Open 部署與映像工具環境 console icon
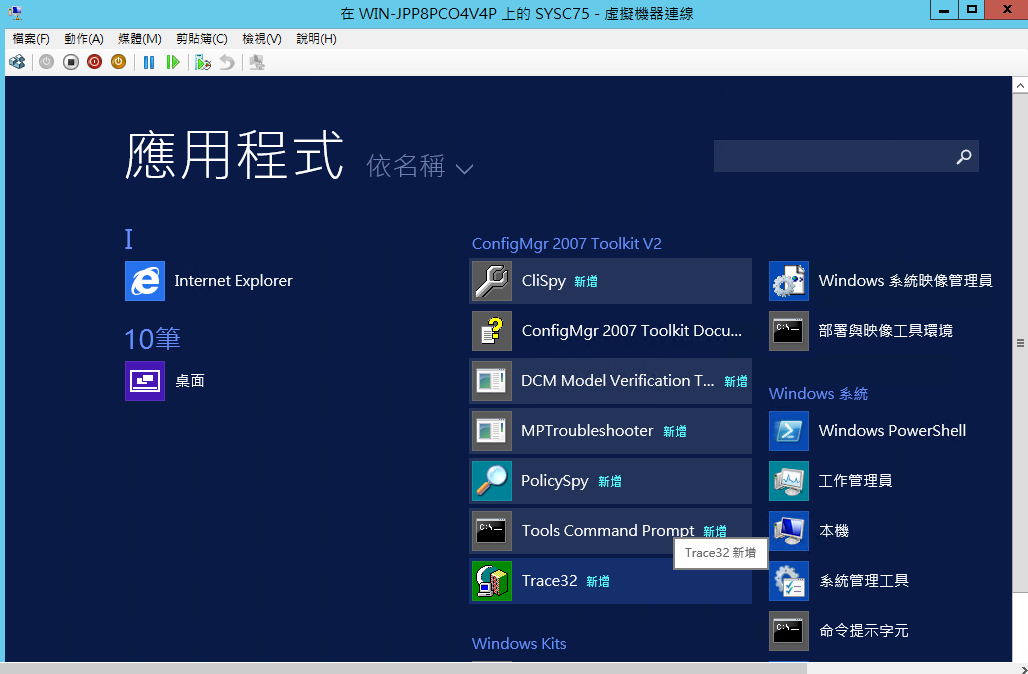Viewport: 1028px width, 674px height. coord(789,330)
